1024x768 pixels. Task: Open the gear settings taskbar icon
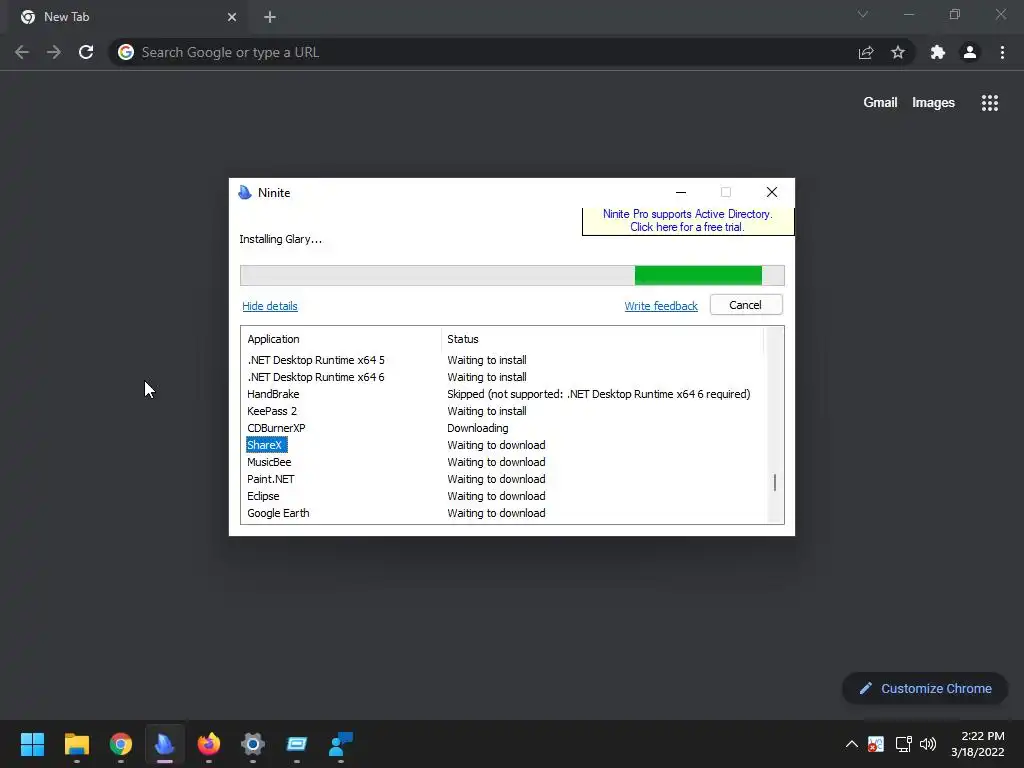253,744
